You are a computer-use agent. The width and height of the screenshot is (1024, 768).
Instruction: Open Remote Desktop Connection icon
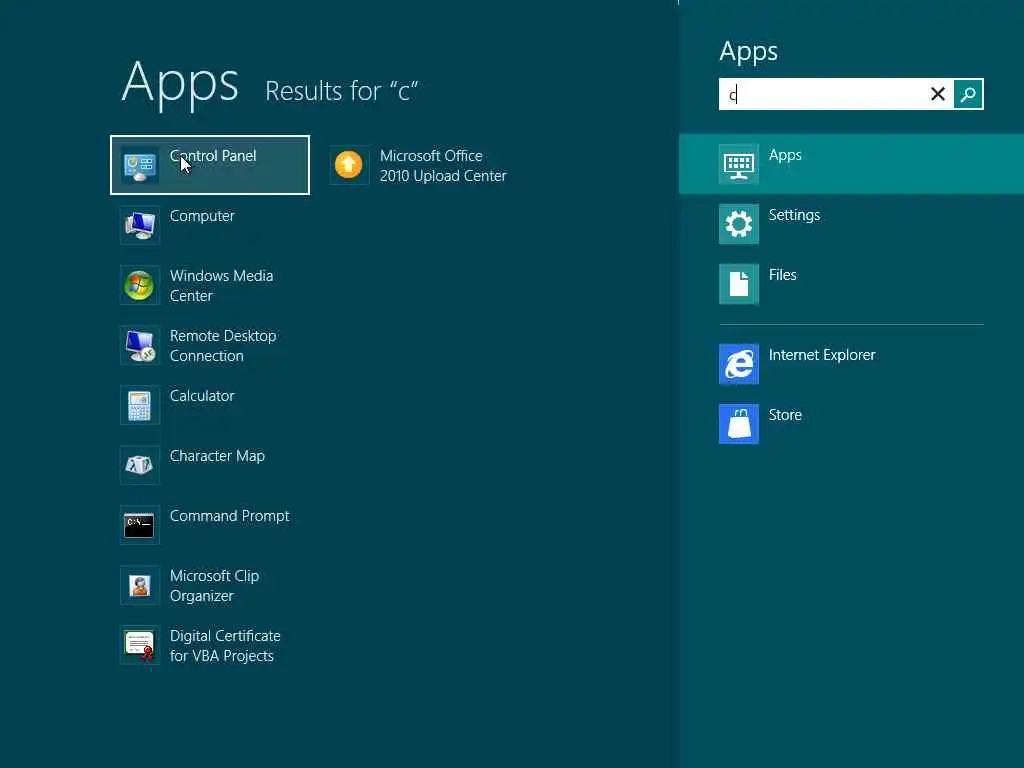tap(140, 346)
